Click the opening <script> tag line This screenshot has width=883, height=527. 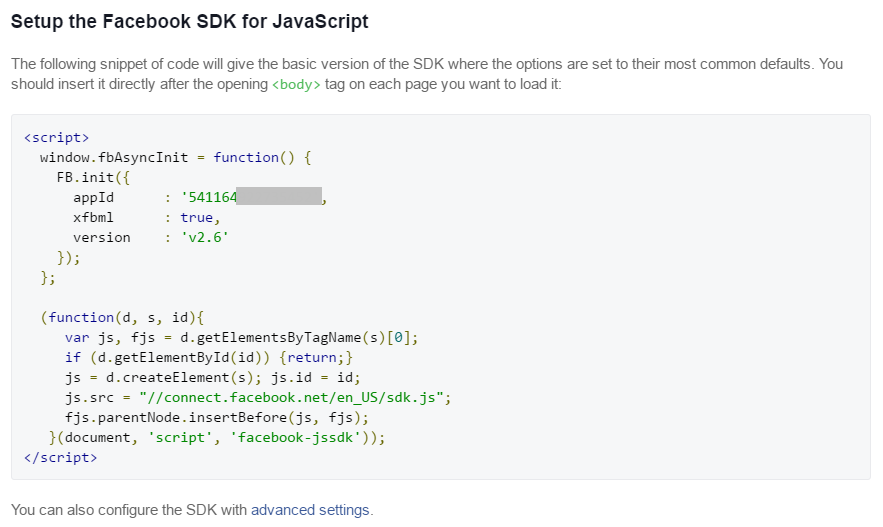click(x=56, y=137)
